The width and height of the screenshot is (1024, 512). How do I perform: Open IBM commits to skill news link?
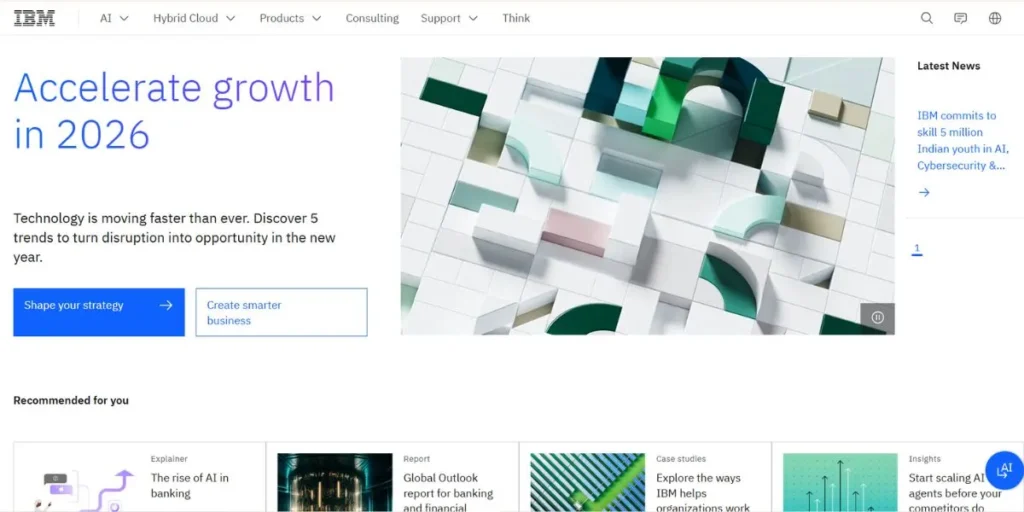click(x=962, y=140)
